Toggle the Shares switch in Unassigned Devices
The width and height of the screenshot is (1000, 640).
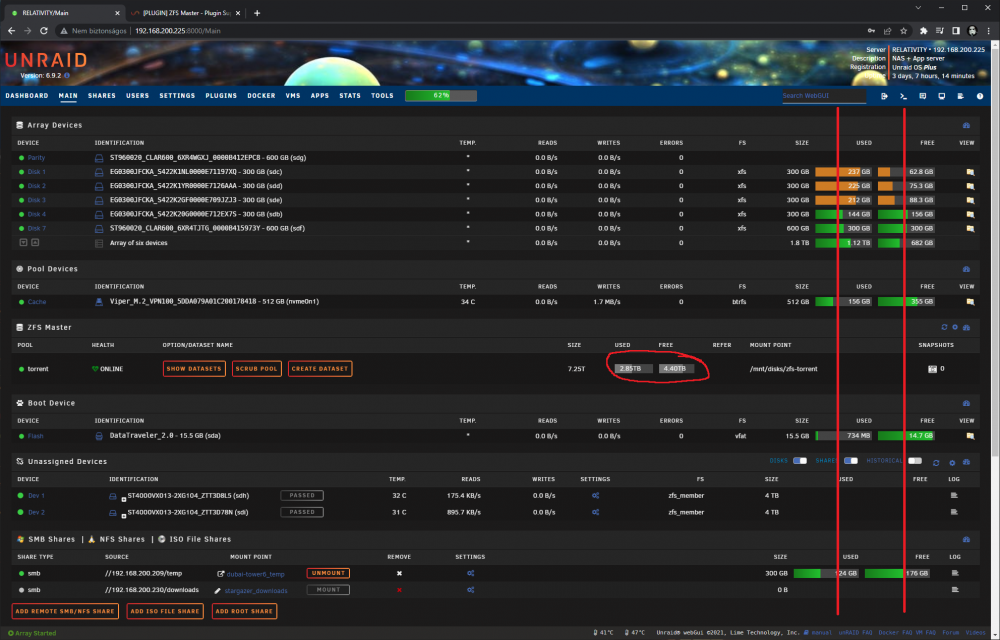point(851,461)
